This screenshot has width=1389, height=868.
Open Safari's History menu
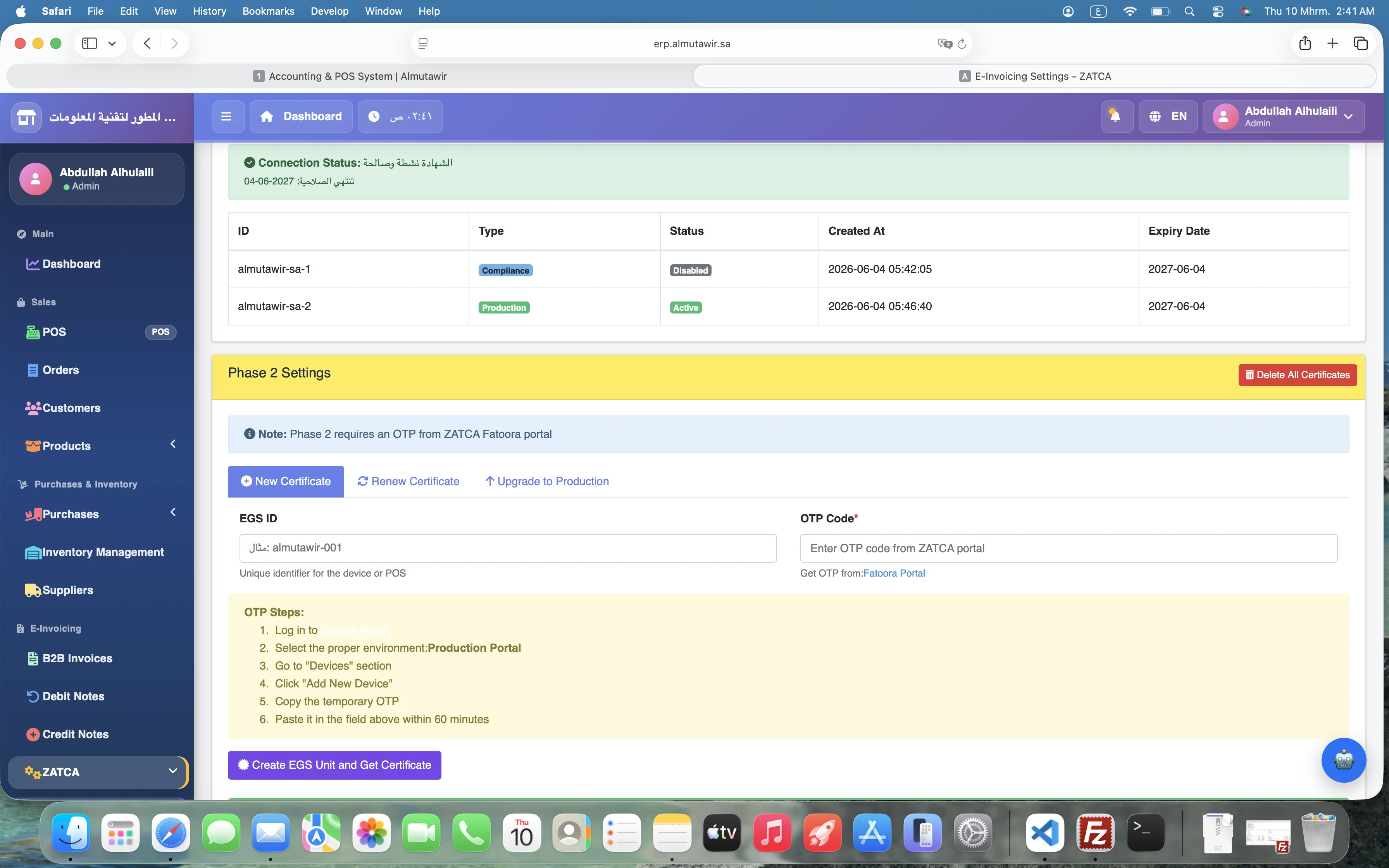209,12
